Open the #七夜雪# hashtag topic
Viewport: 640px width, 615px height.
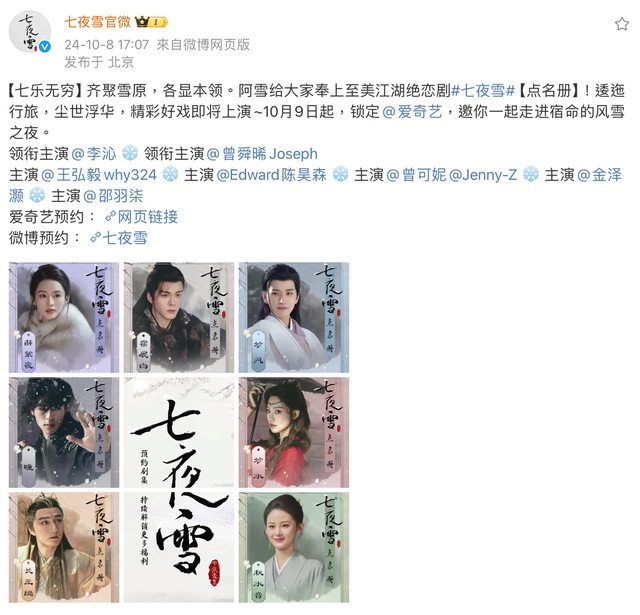(x=483, y=90)
